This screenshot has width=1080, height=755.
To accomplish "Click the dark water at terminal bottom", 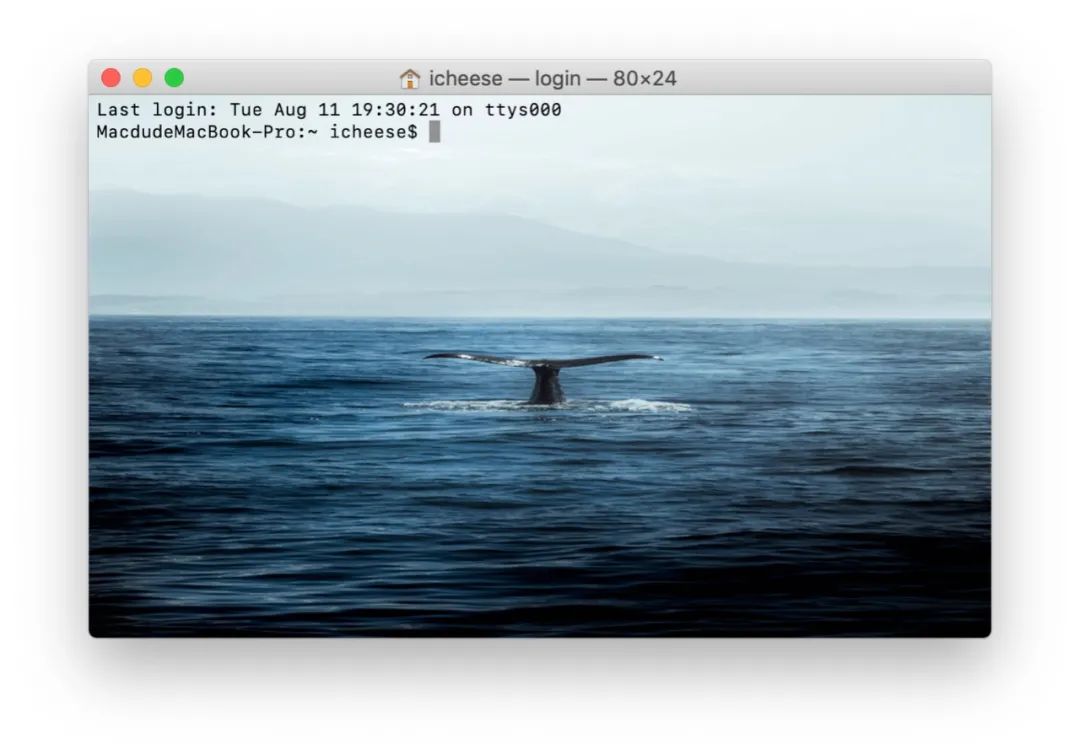I will (540, 590).
